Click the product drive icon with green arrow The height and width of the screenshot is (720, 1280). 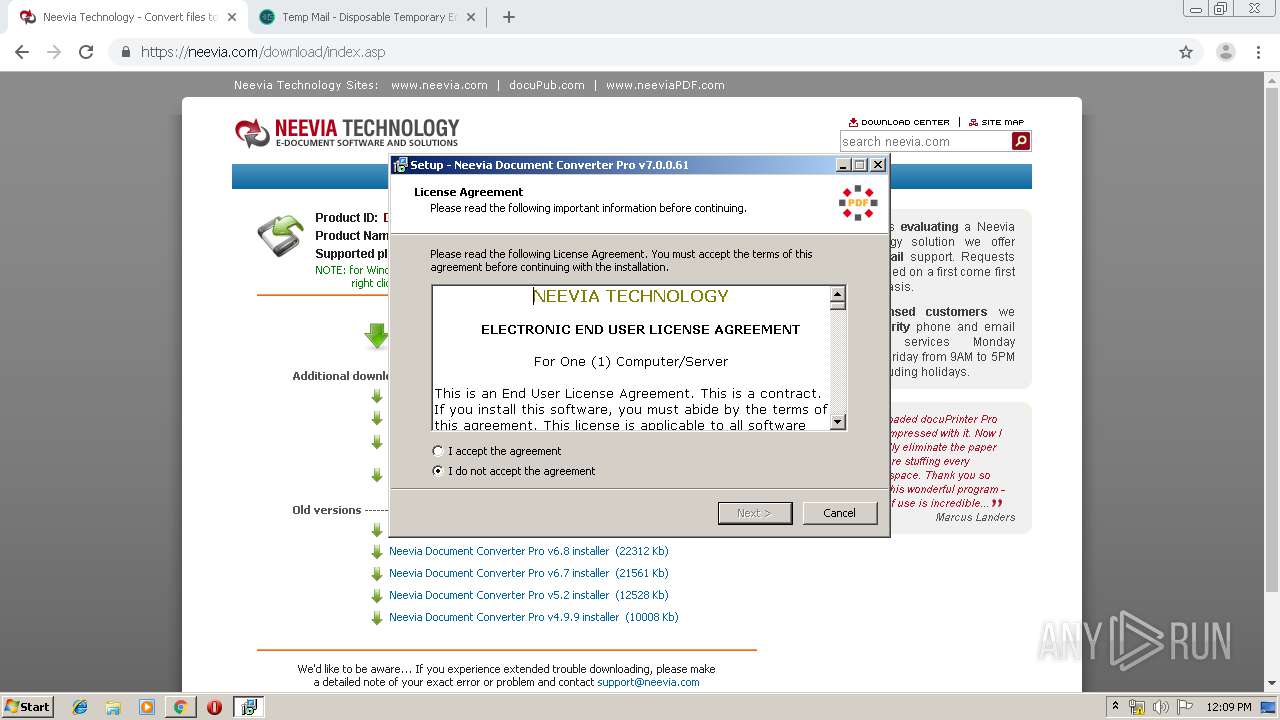[280, 236]
